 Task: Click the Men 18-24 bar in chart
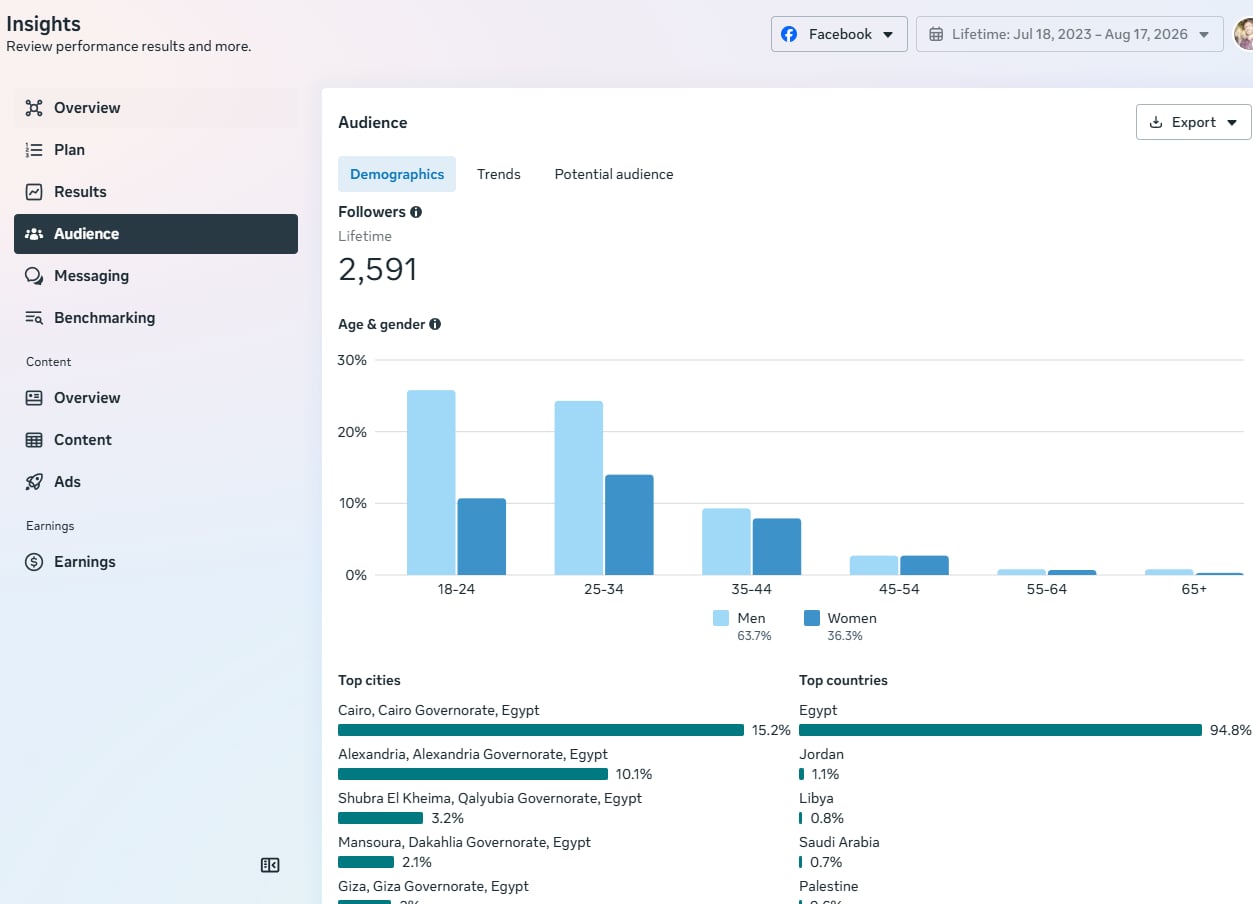tap(431, 482)
